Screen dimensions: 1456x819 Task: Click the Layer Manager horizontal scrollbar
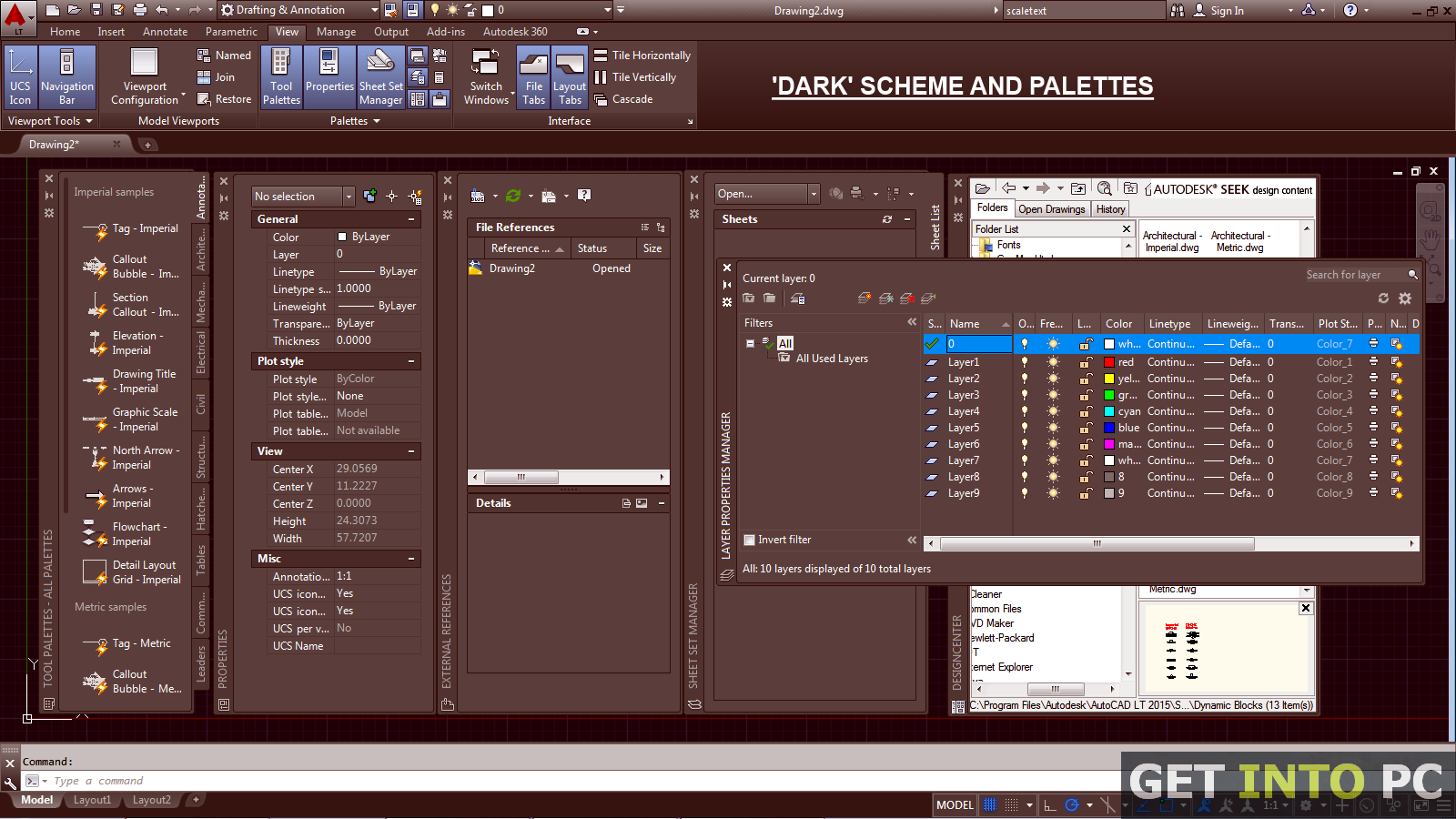pyautogui.click(x=1170, y=543)
